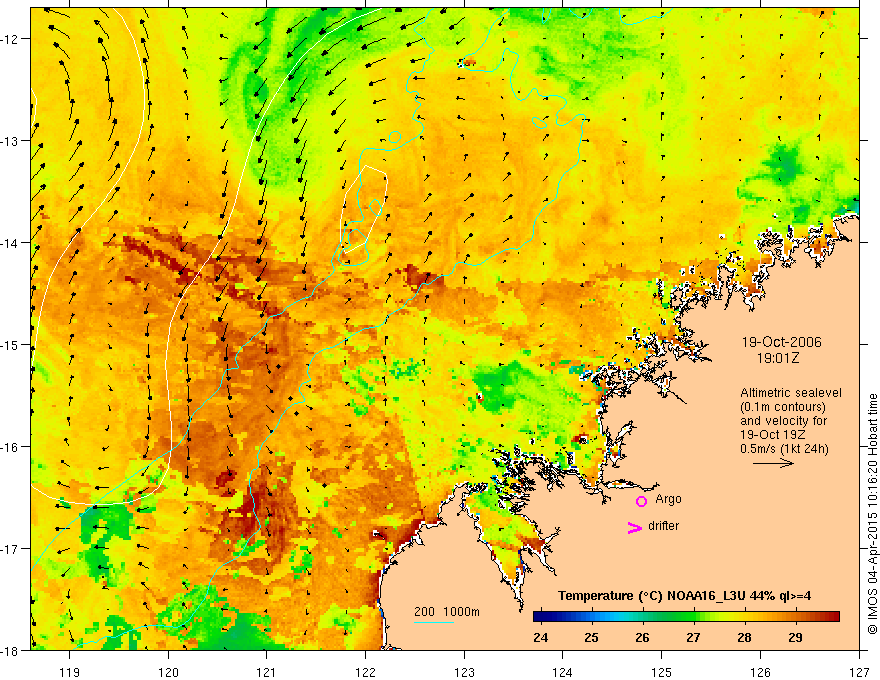Click the longitude axis label '119'
Screen dimensions: 880x680
coord(70,672)
